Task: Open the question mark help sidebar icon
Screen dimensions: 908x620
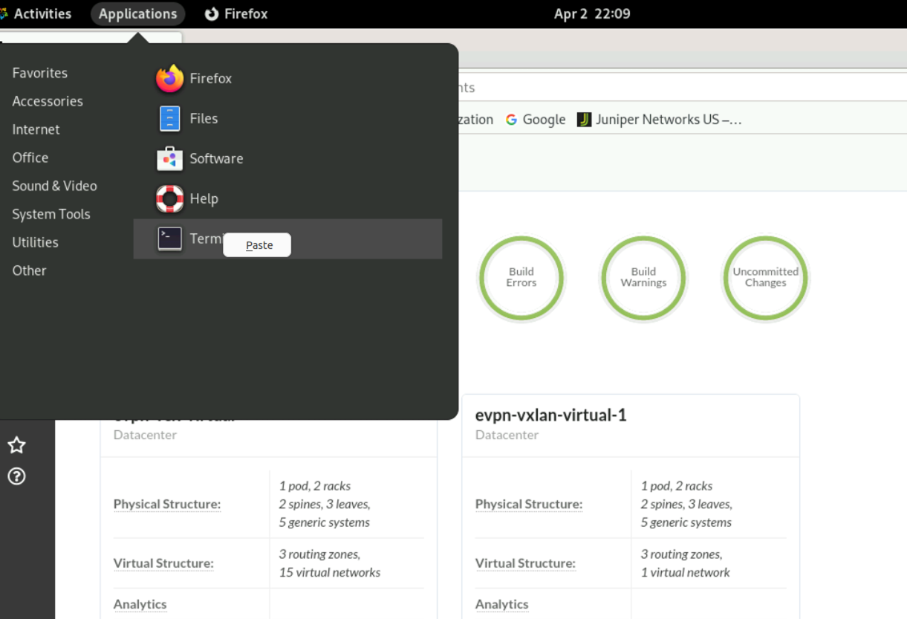Action: point(17,476)
